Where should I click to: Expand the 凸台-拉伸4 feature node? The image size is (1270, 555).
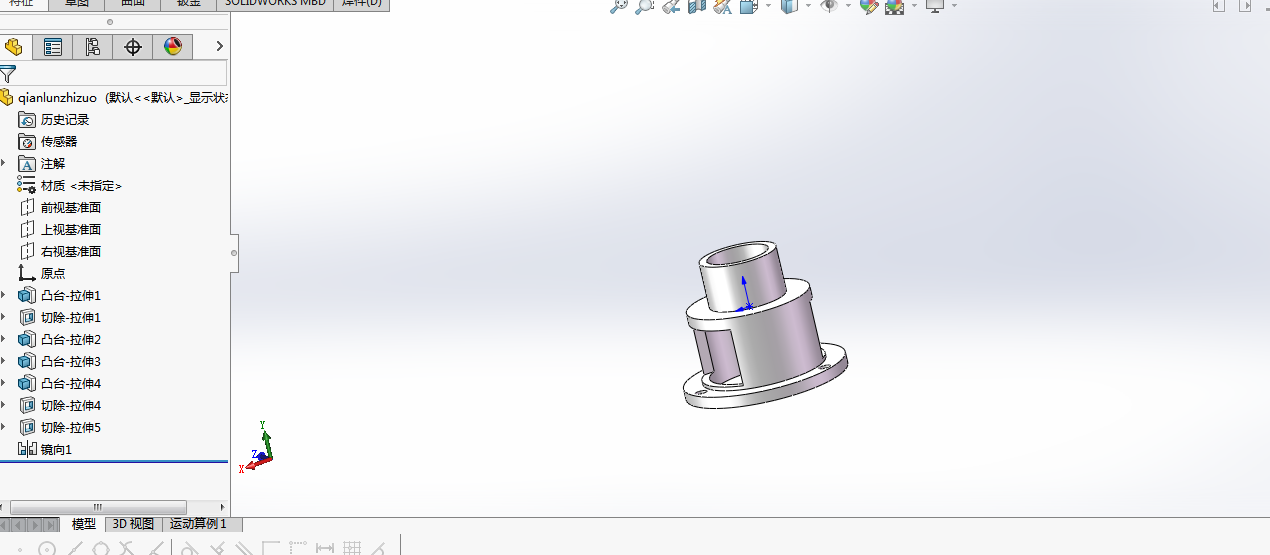tap(4, 383)
